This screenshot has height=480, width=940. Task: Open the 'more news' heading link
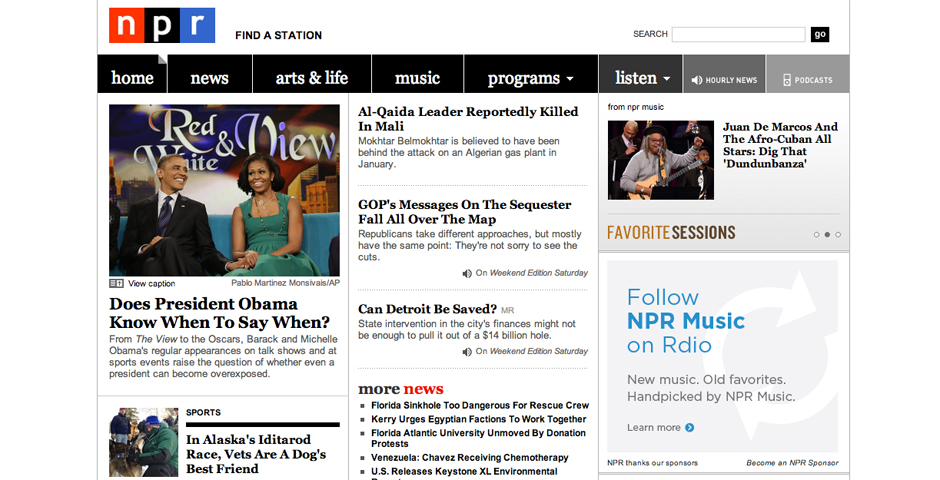pos(400,390)
